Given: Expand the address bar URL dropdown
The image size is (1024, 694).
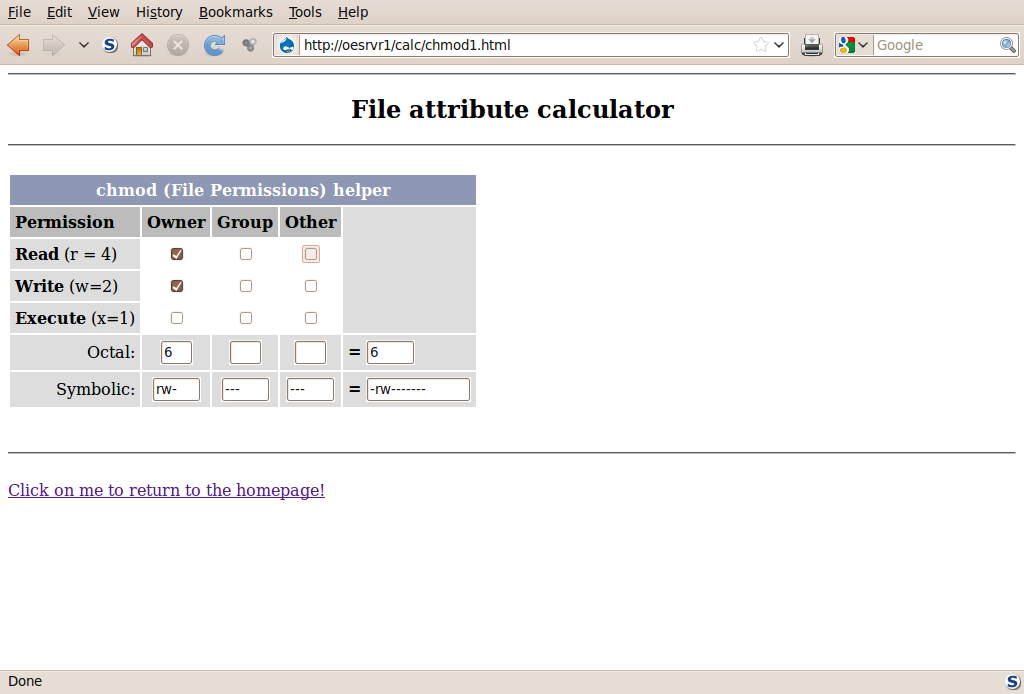Looking at the screenshot, I should tap(779, 45).
